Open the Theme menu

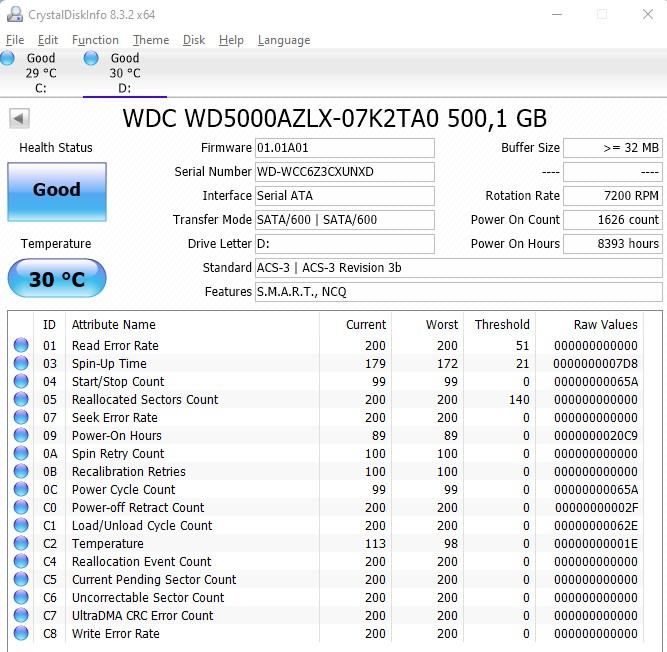point(151,40)
